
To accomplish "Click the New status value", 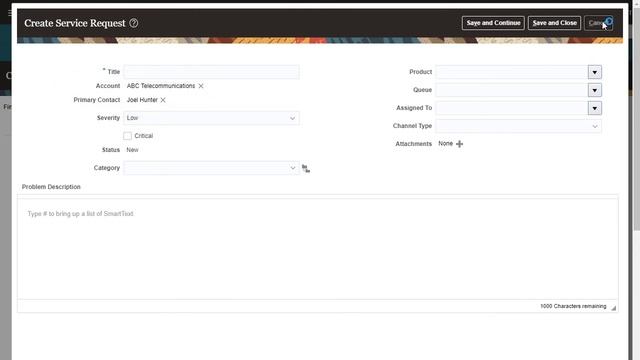I will point(132,150).
